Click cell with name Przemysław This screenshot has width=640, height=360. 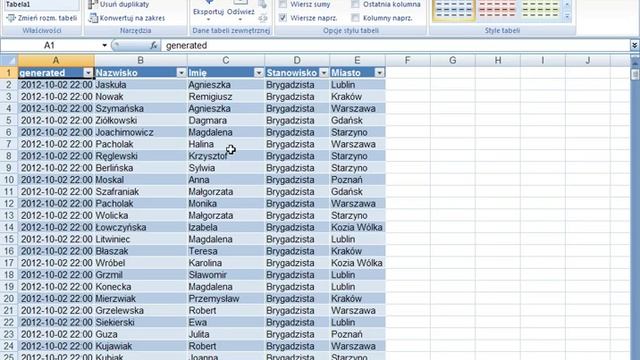pos(226,298)
